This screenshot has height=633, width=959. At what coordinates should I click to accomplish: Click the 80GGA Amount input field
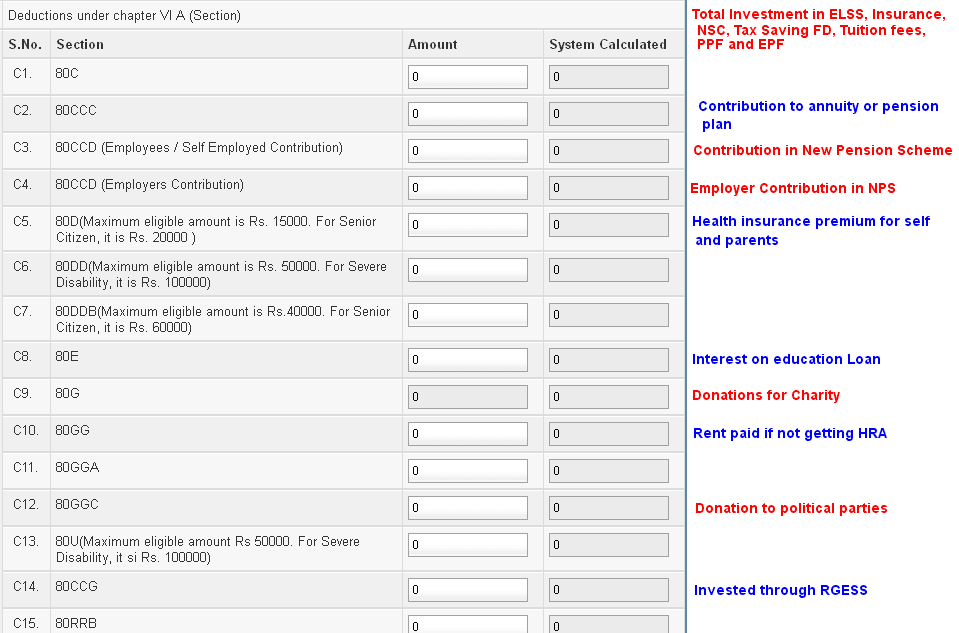click(x=468, y=471)
